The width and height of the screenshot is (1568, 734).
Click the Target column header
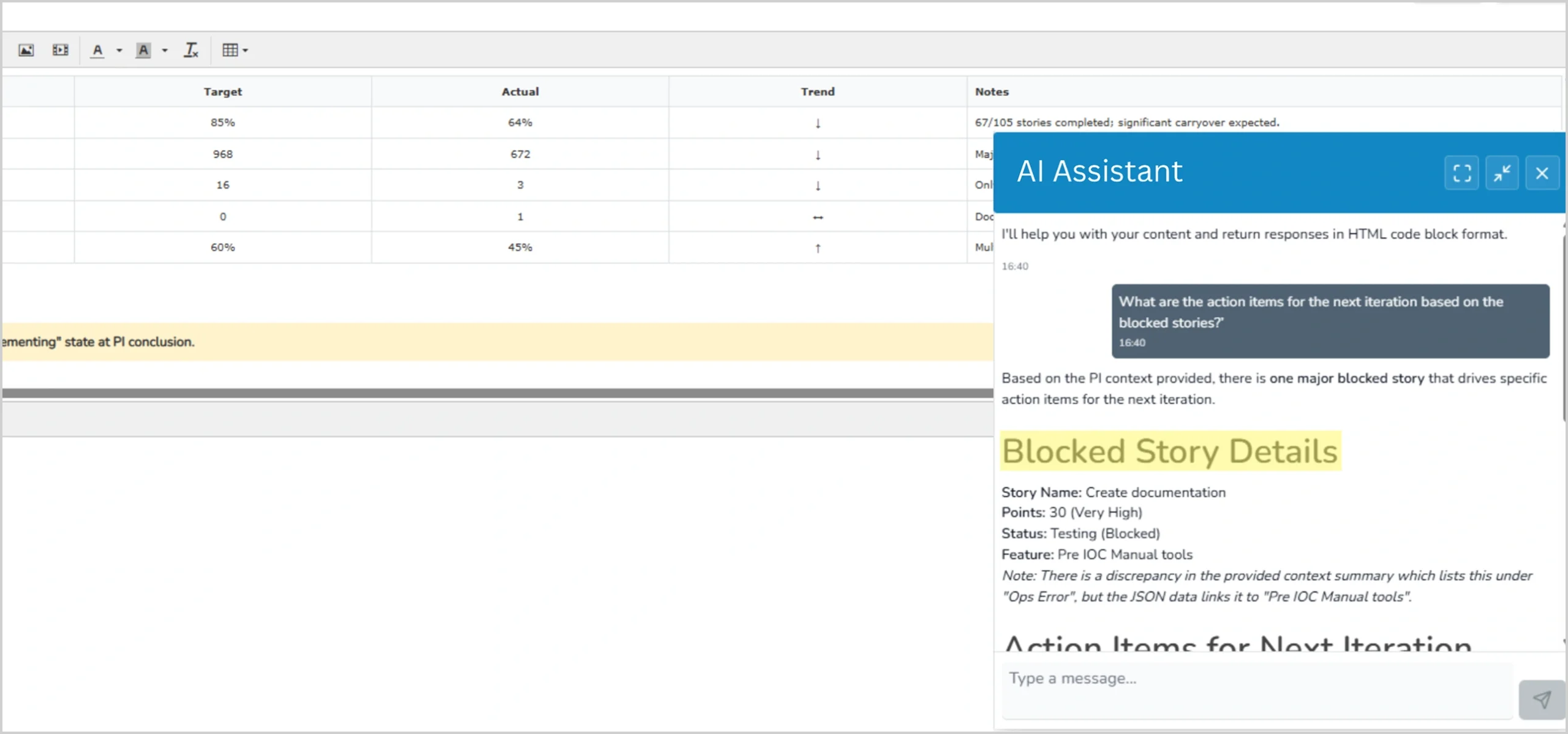222,92
